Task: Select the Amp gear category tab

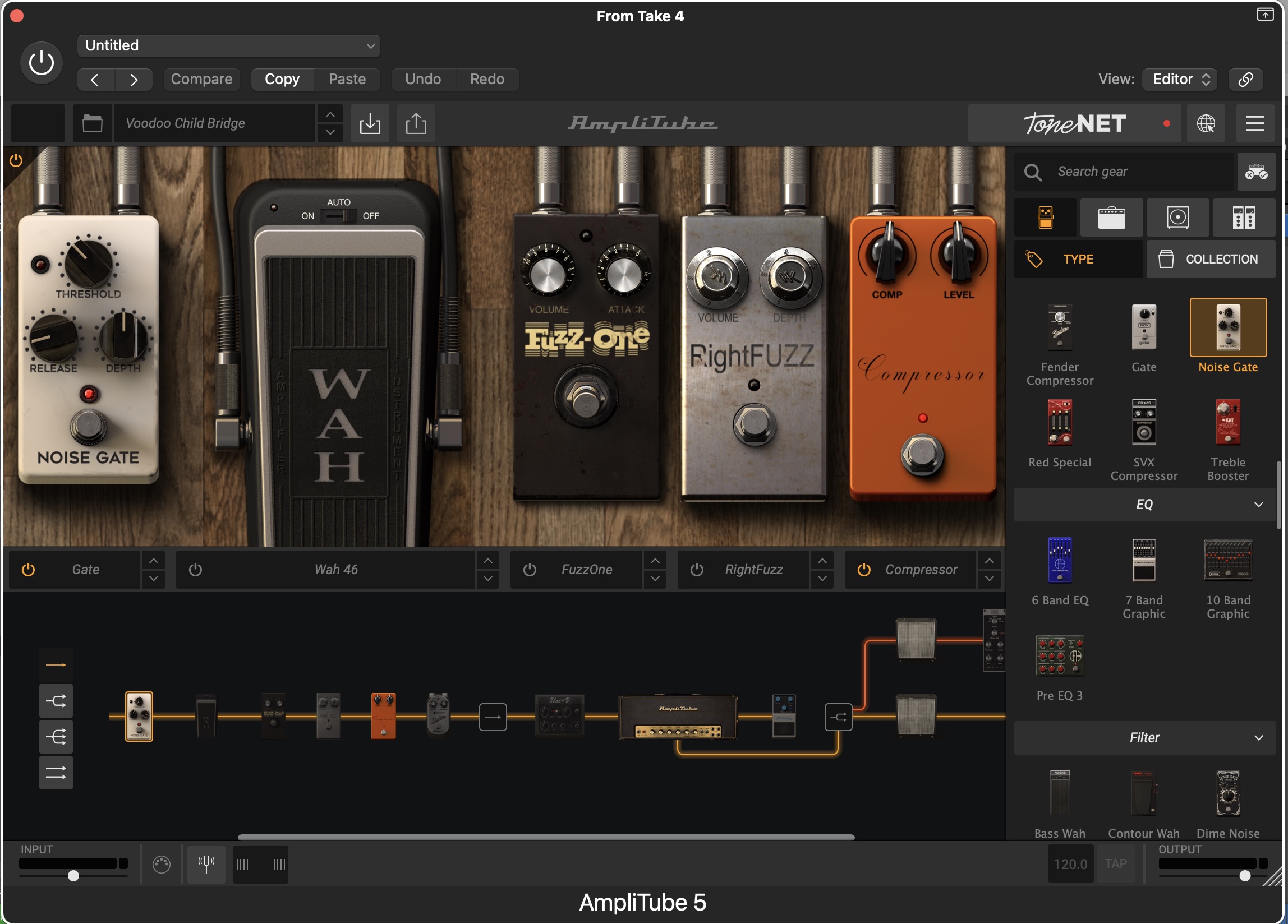Action: point(1111,218)
